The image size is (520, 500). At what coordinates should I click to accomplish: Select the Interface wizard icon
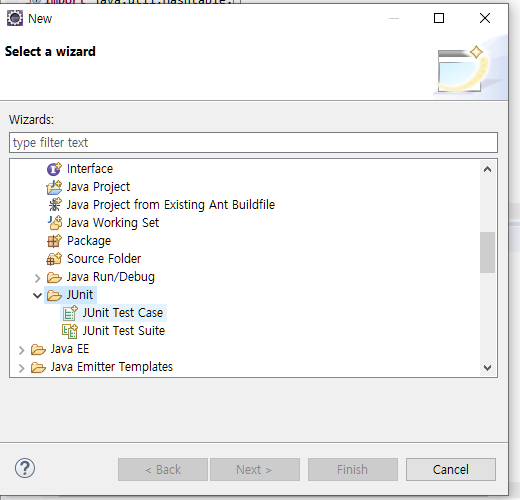pyautogui.click(x=54, y=169)
